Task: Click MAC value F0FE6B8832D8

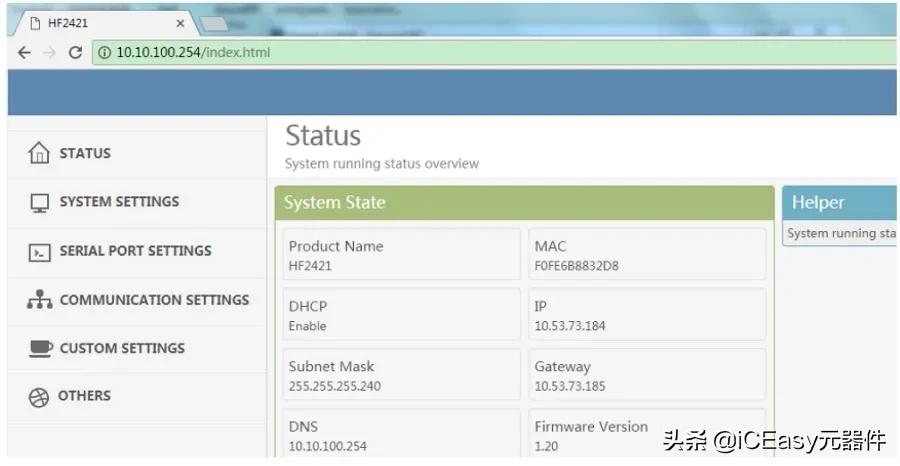Action: tap(576, 266)
